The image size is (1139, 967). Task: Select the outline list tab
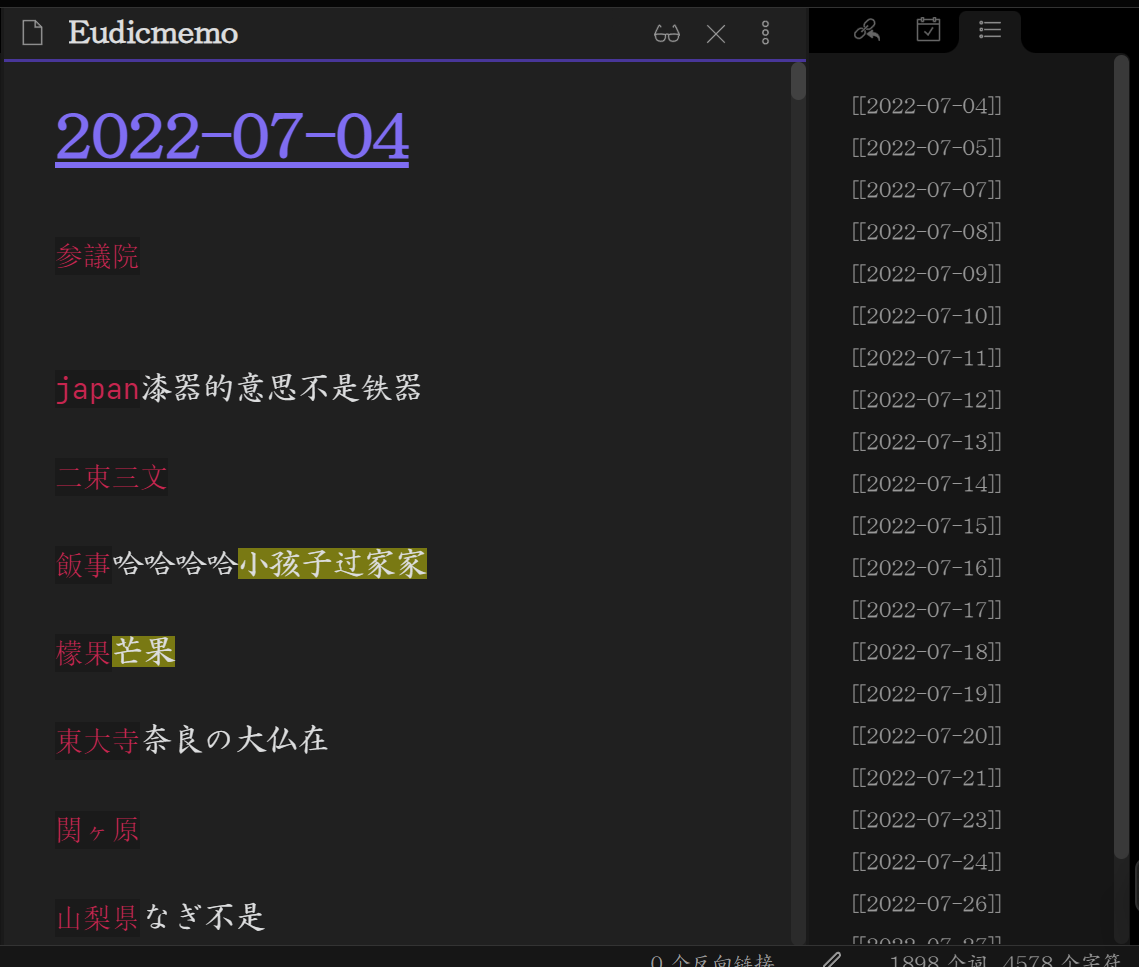[x=990, y=31]
